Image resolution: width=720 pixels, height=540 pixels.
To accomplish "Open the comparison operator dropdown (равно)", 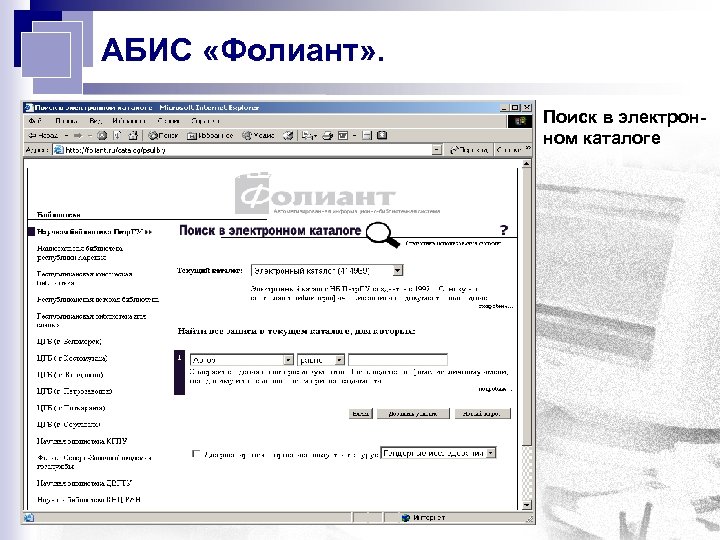I will coord(339,360).
